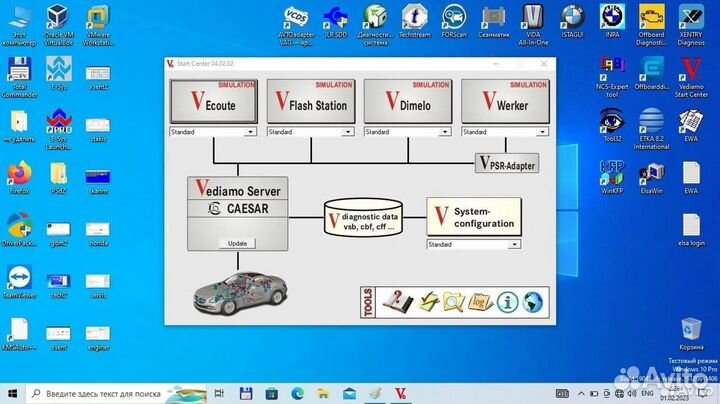Open the Dimelo module
Screen dimensions: 720x404
pos(407,102)
